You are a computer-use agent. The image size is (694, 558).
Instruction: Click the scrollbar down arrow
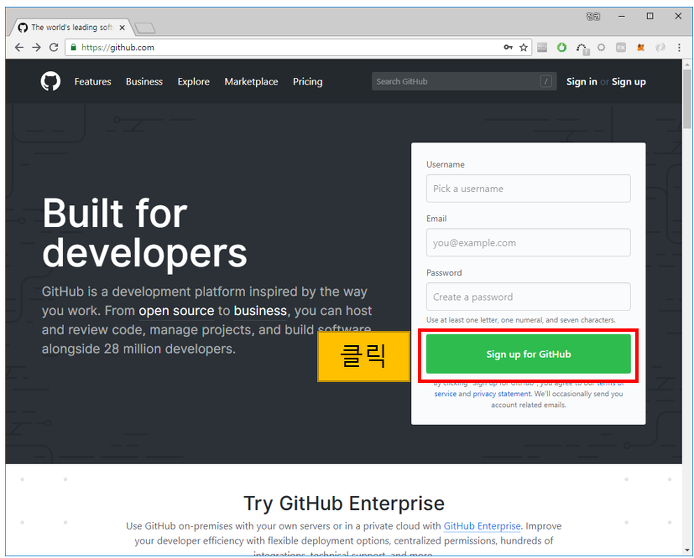coord(687,550)
